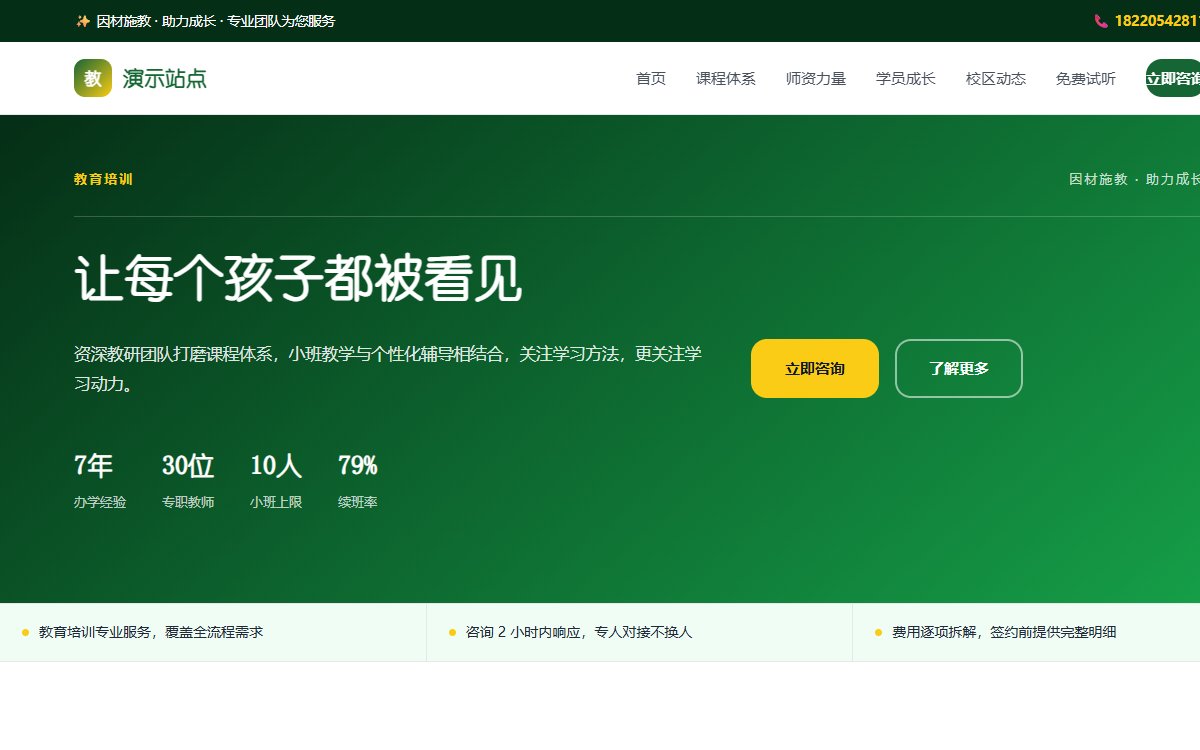Select 学员成长 in the nav bar

coord(906,79)
